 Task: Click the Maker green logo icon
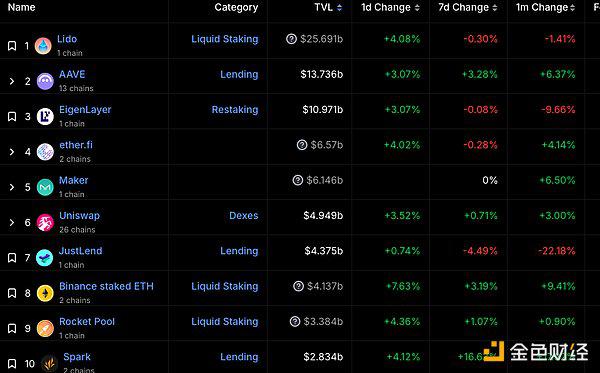click(45, 187)
